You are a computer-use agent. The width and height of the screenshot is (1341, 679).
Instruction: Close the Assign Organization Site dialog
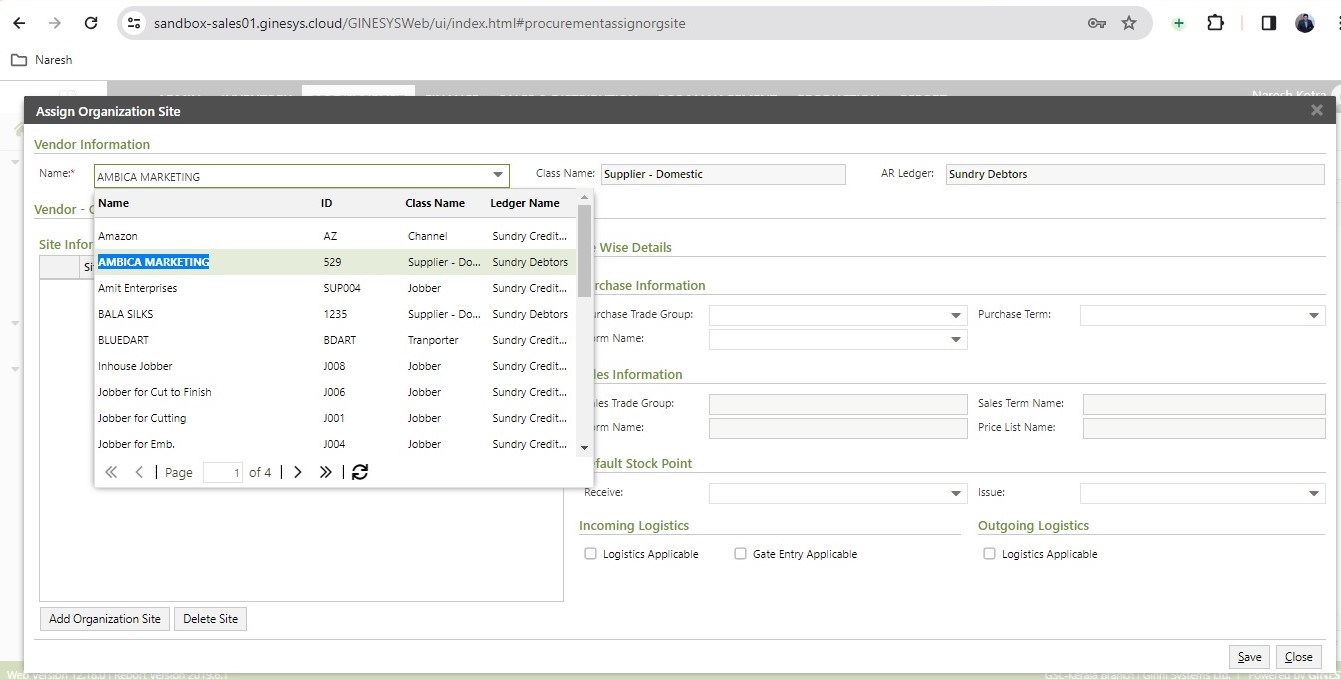(x=1317, y=111)
